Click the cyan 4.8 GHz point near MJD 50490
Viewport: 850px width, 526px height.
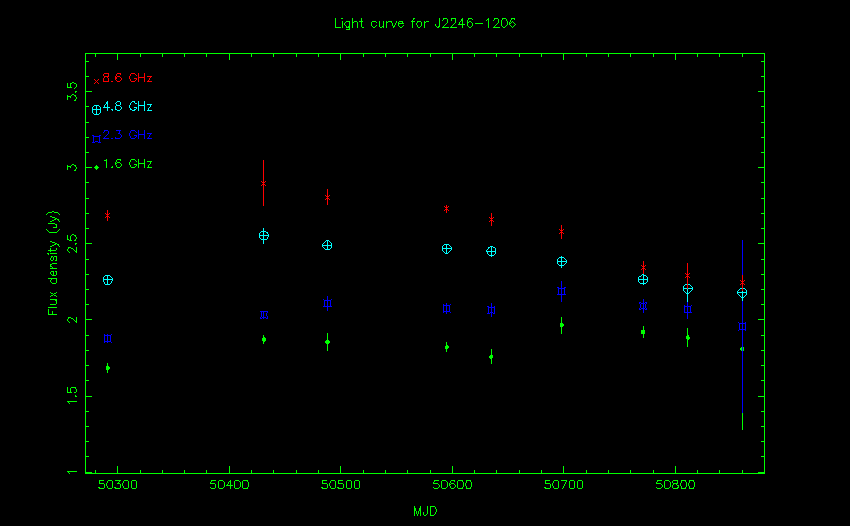(x=327, y=246)
